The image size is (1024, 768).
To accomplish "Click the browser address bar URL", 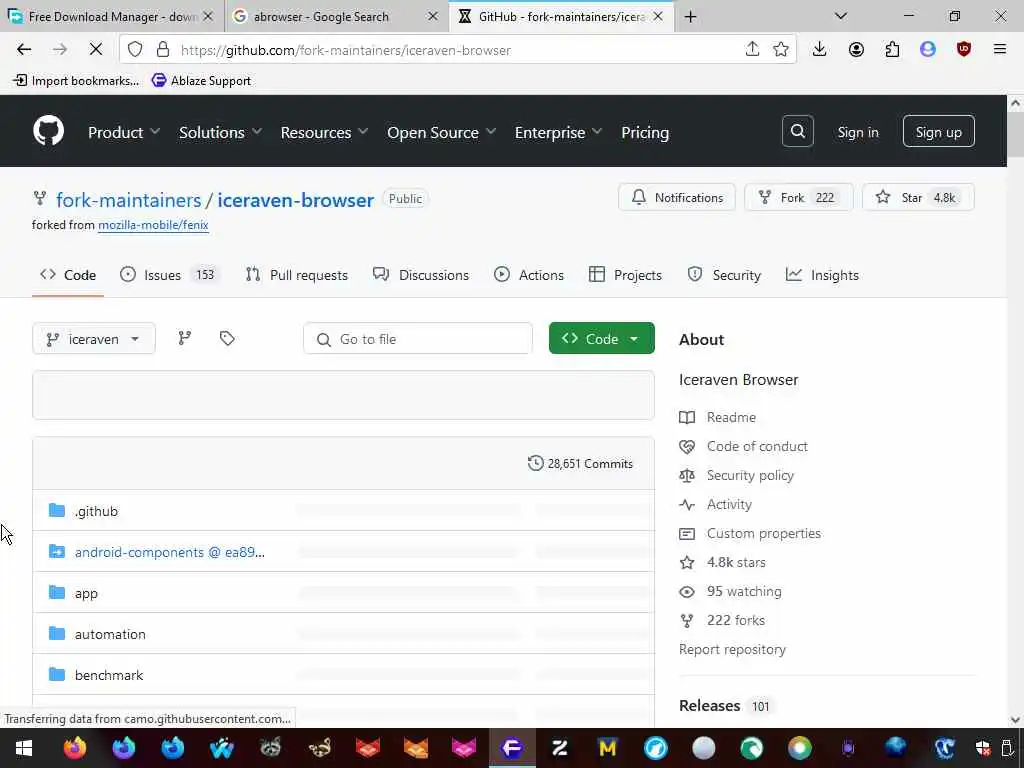I will [x=345, y=50].
